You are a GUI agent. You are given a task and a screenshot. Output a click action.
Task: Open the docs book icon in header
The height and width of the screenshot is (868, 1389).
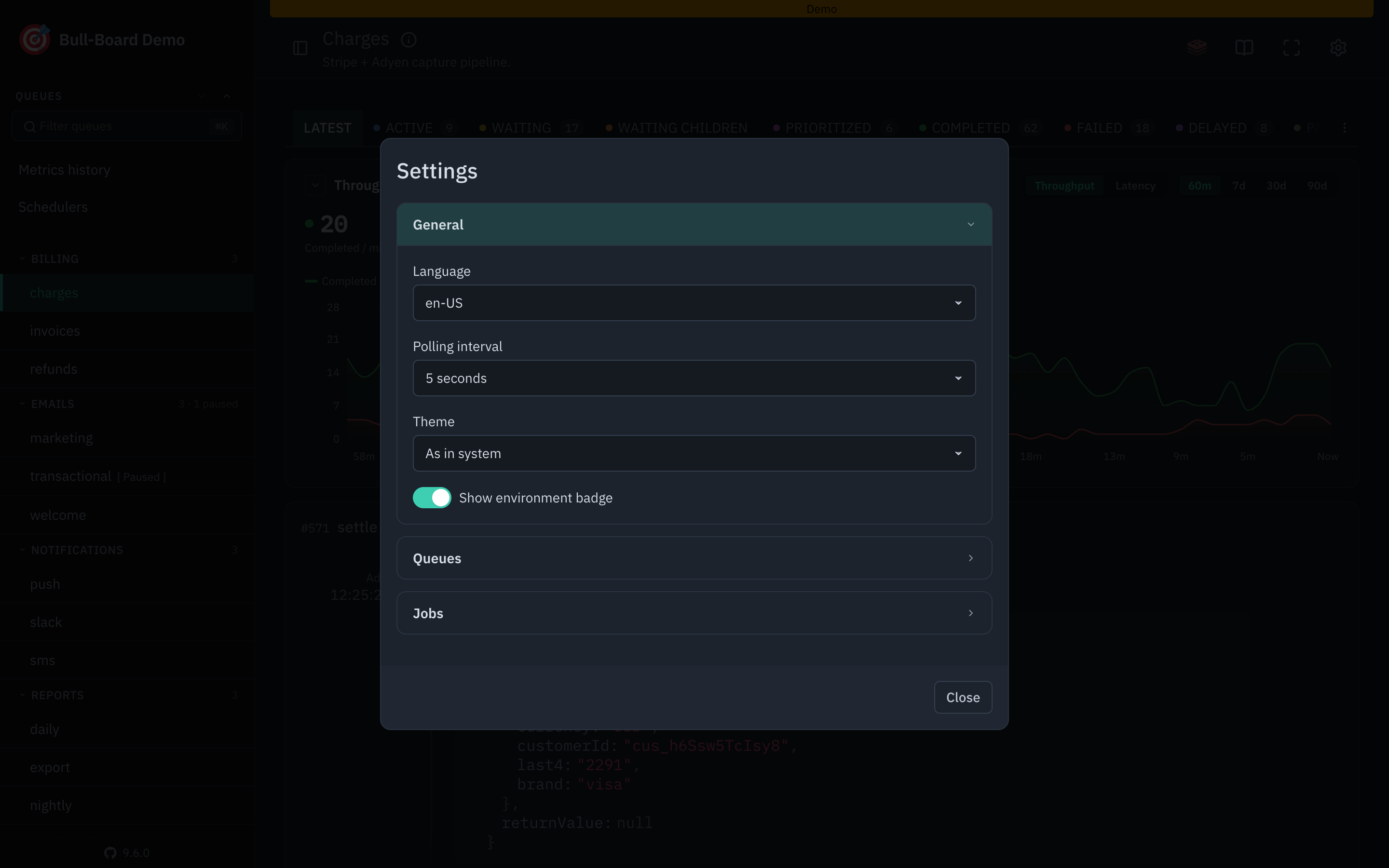[x=1244, y=48]
